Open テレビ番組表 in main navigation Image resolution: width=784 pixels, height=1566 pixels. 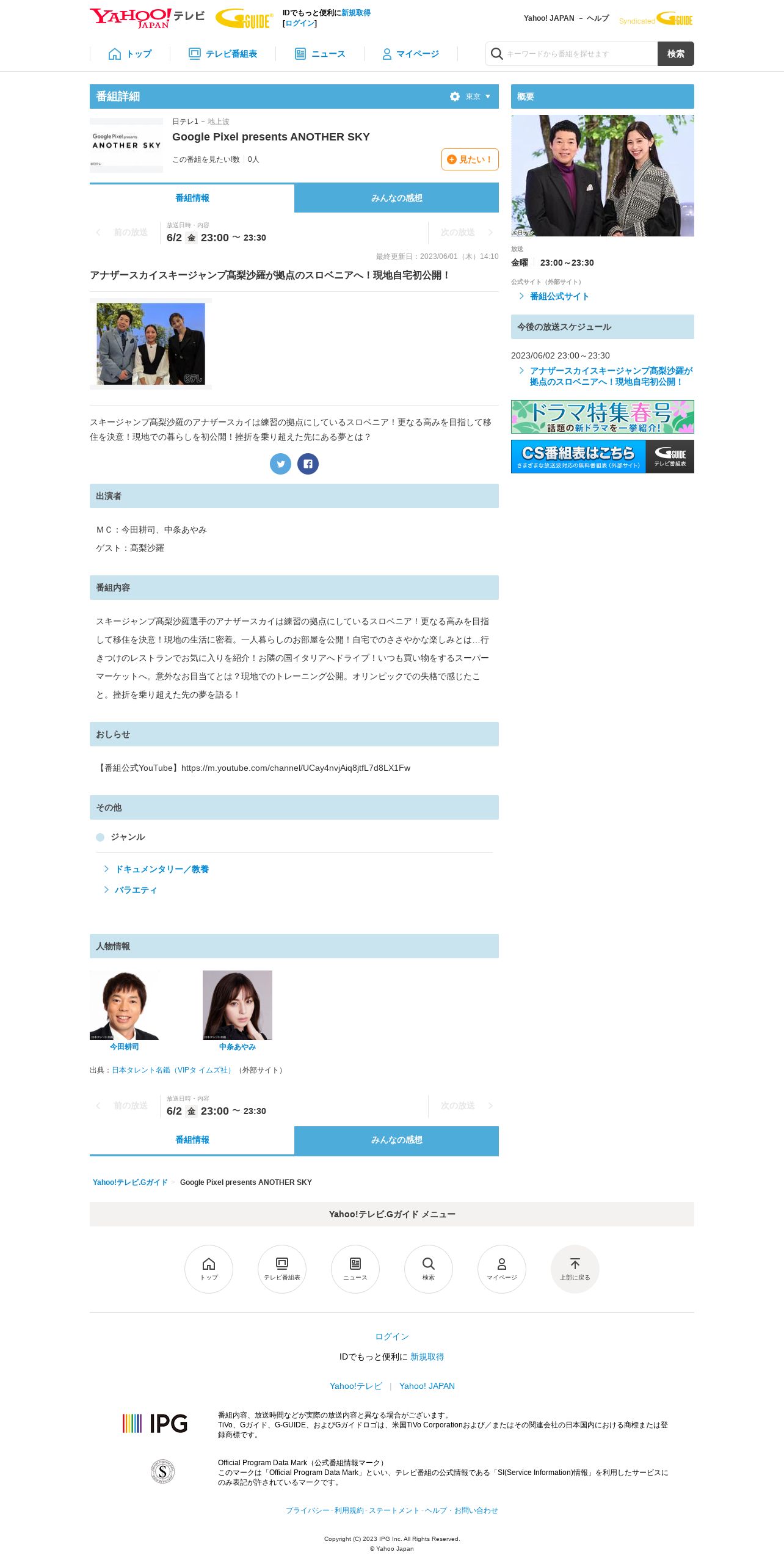(223, 54)
